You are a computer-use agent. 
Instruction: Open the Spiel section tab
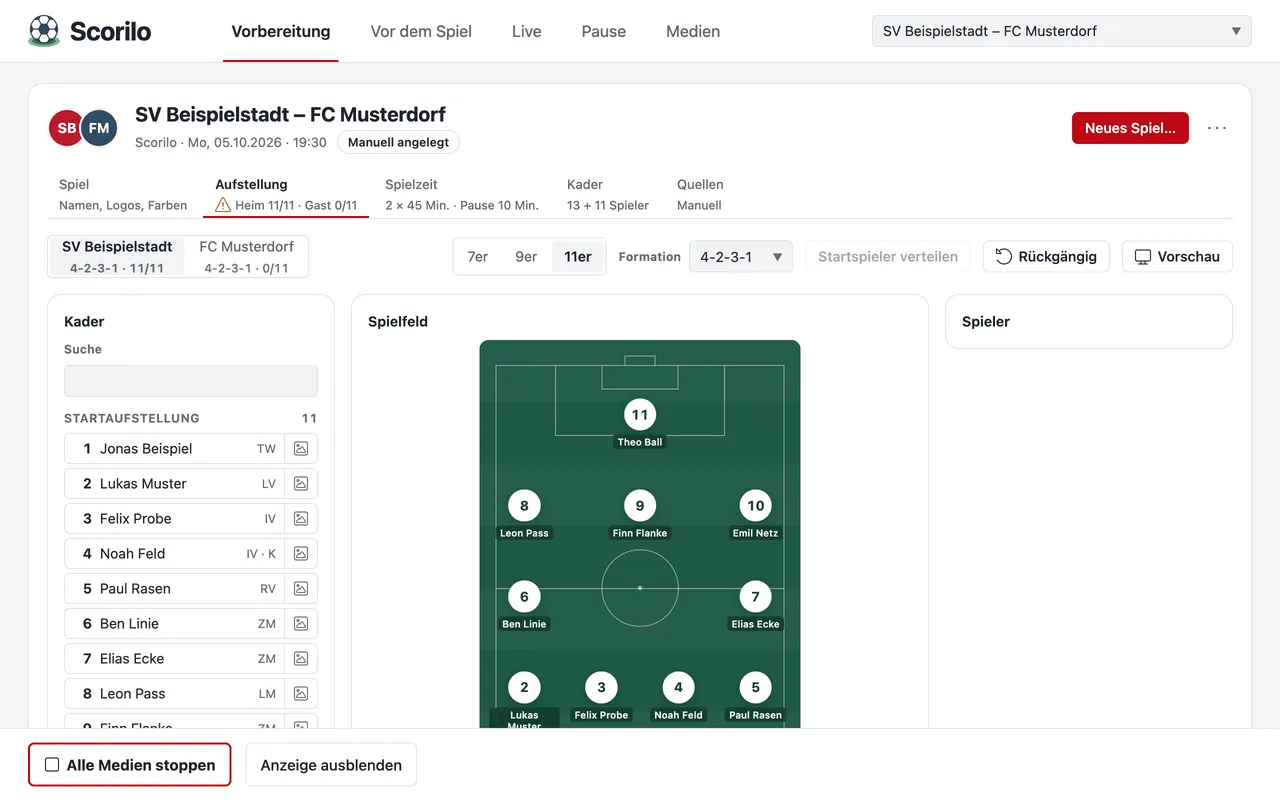point(123,195)
